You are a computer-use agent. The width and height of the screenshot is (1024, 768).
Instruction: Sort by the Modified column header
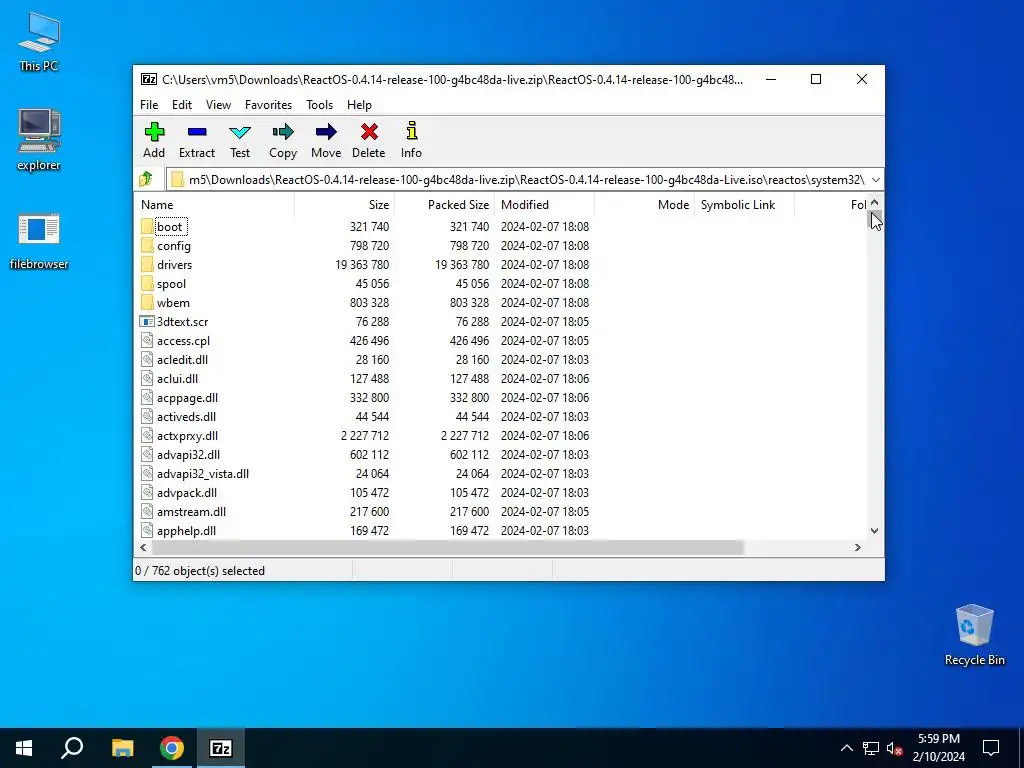pos(544,204)
